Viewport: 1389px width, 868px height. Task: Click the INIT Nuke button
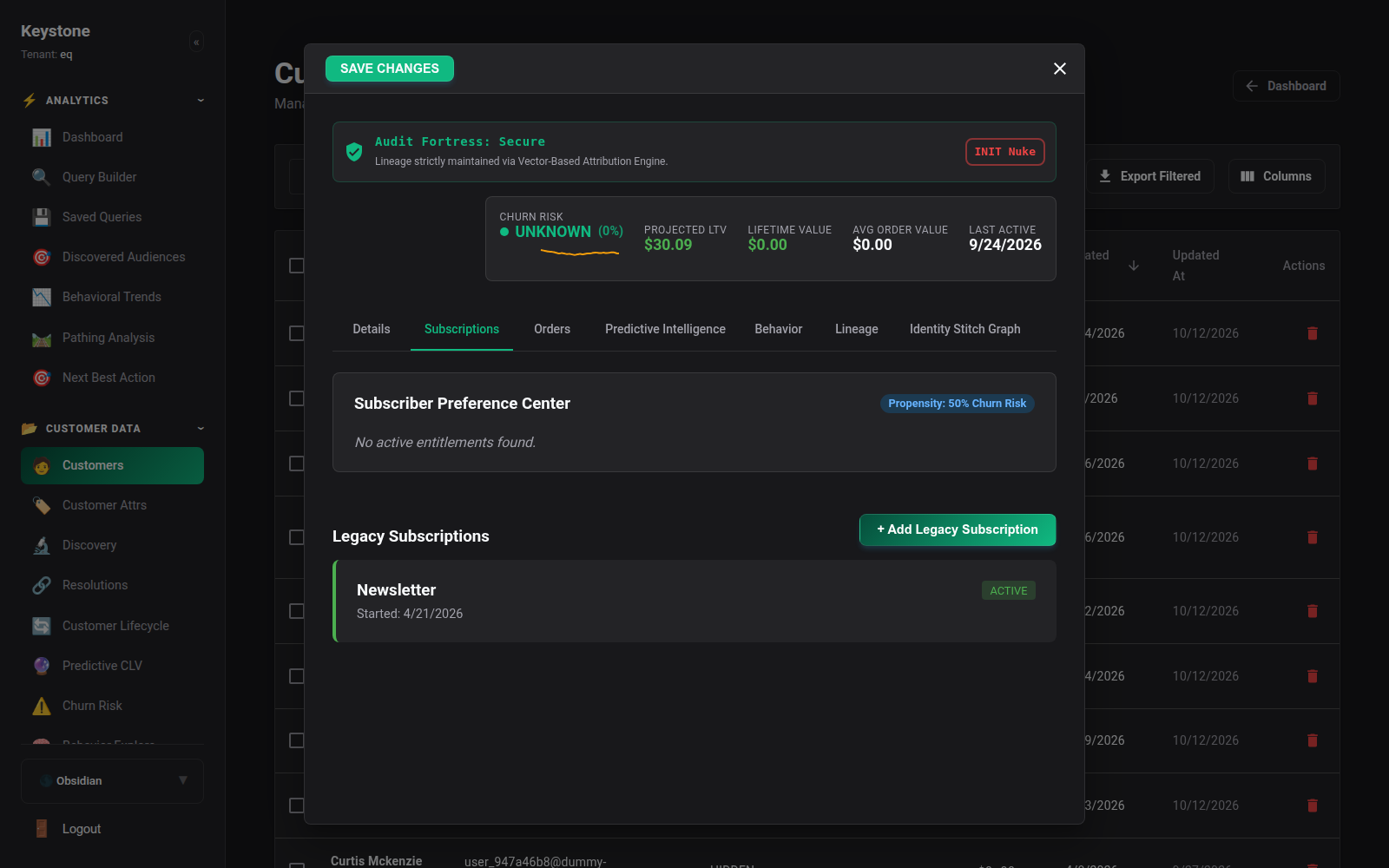1005,152
